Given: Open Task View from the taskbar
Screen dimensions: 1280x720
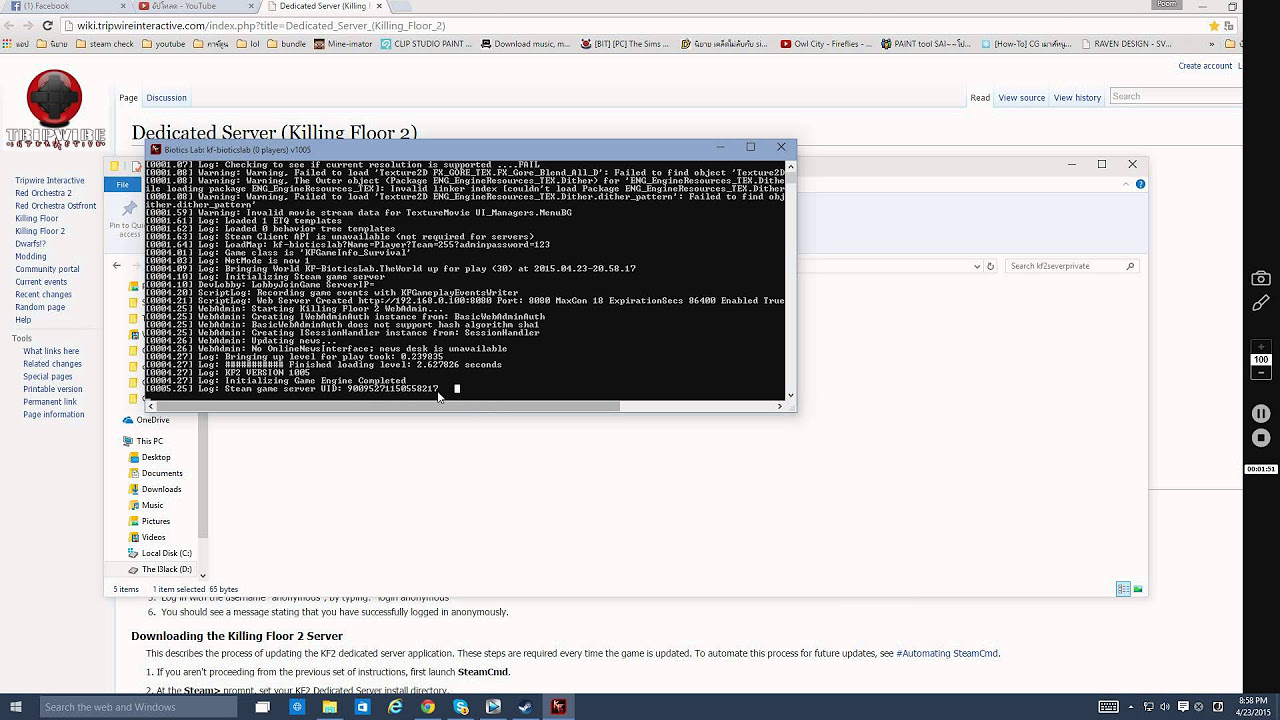Looking at the screenshot, I should tap(263, 707).
